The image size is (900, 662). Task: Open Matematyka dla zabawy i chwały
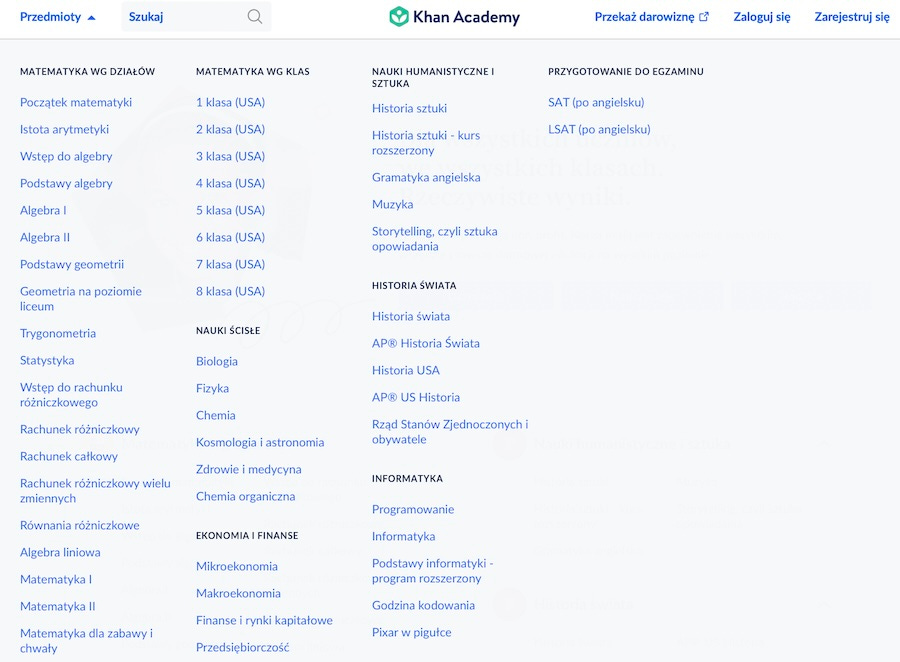point(86,640)
